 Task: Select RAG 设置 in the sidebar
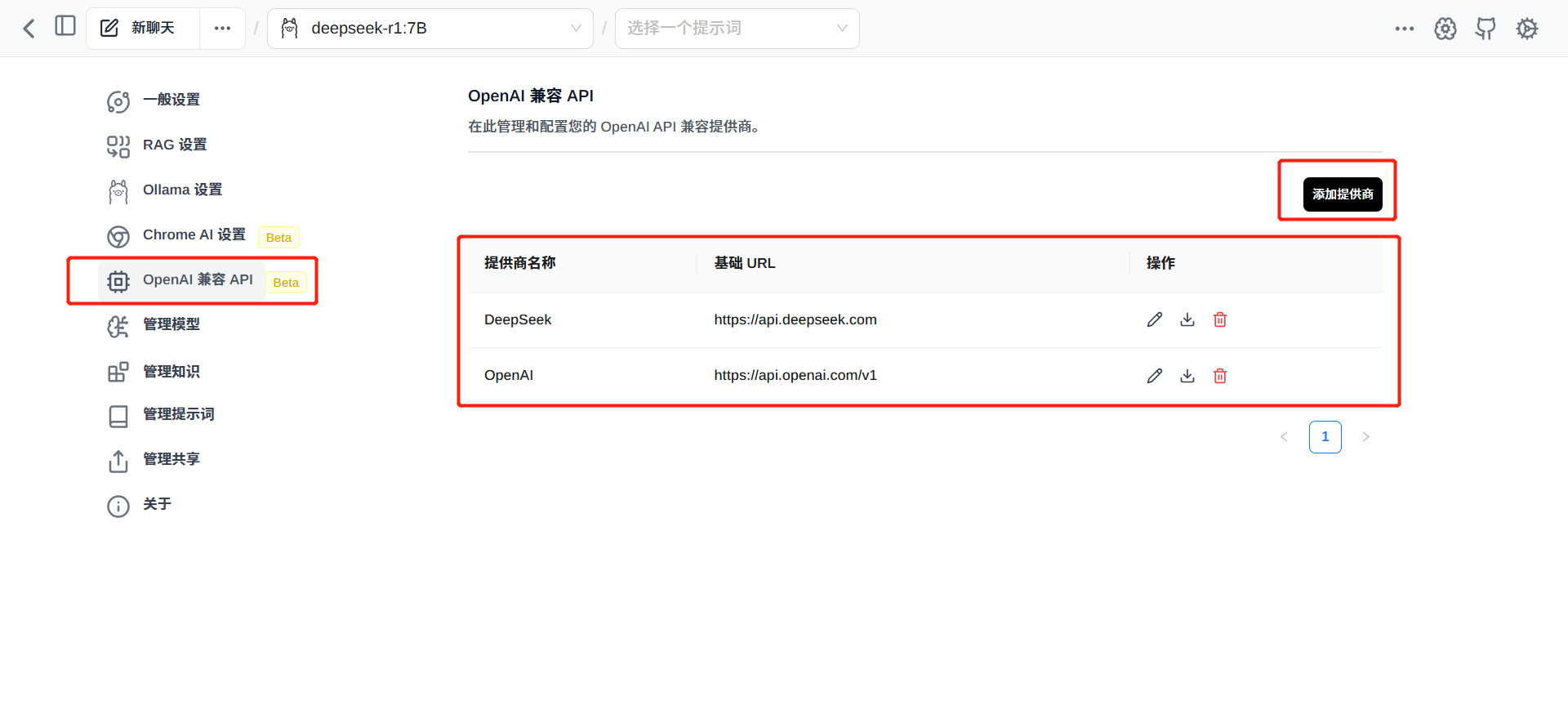coord(175,145)
